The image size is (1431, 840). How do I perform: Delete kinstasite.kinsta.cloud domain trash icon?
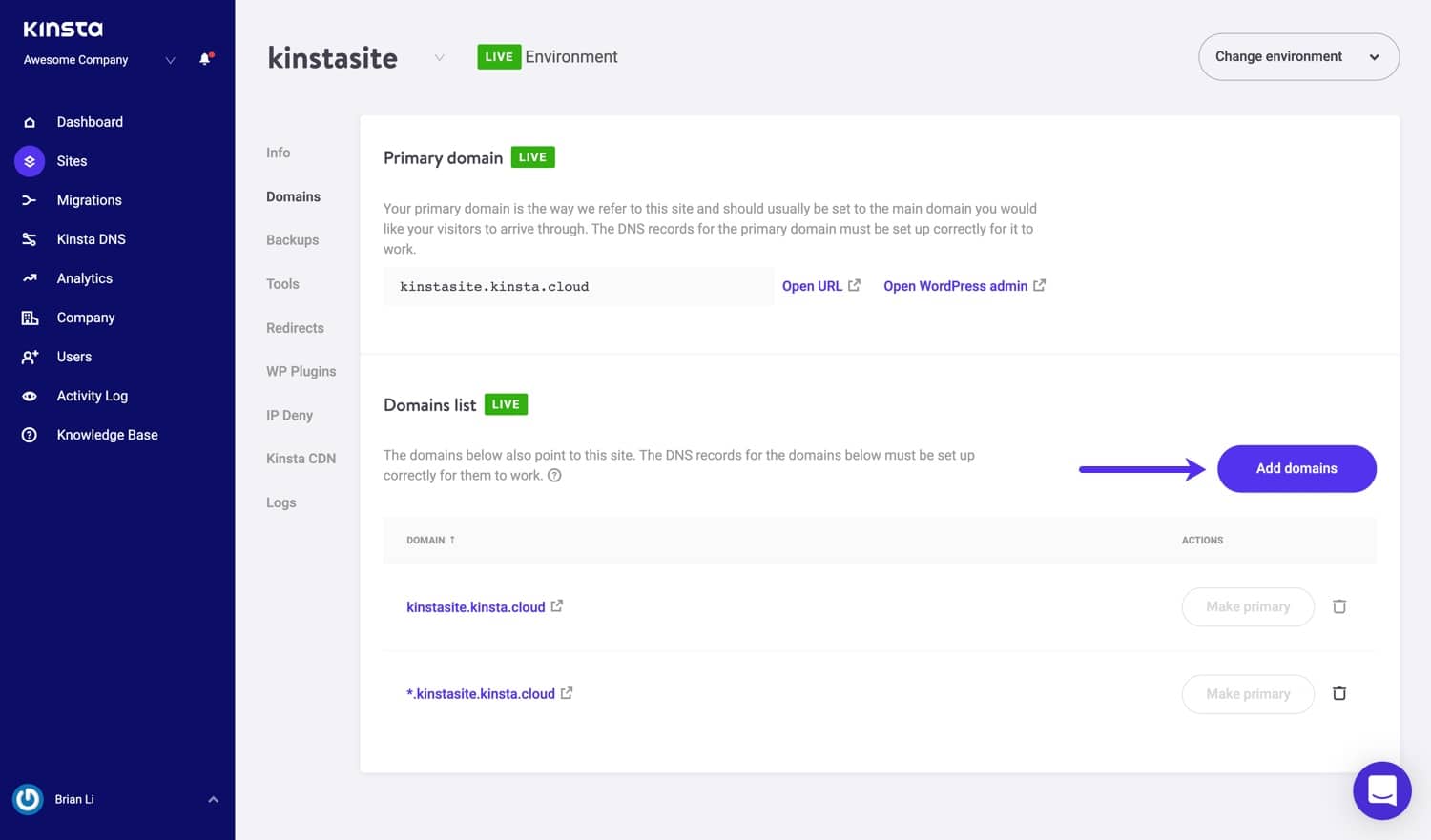coord(1339,606)
